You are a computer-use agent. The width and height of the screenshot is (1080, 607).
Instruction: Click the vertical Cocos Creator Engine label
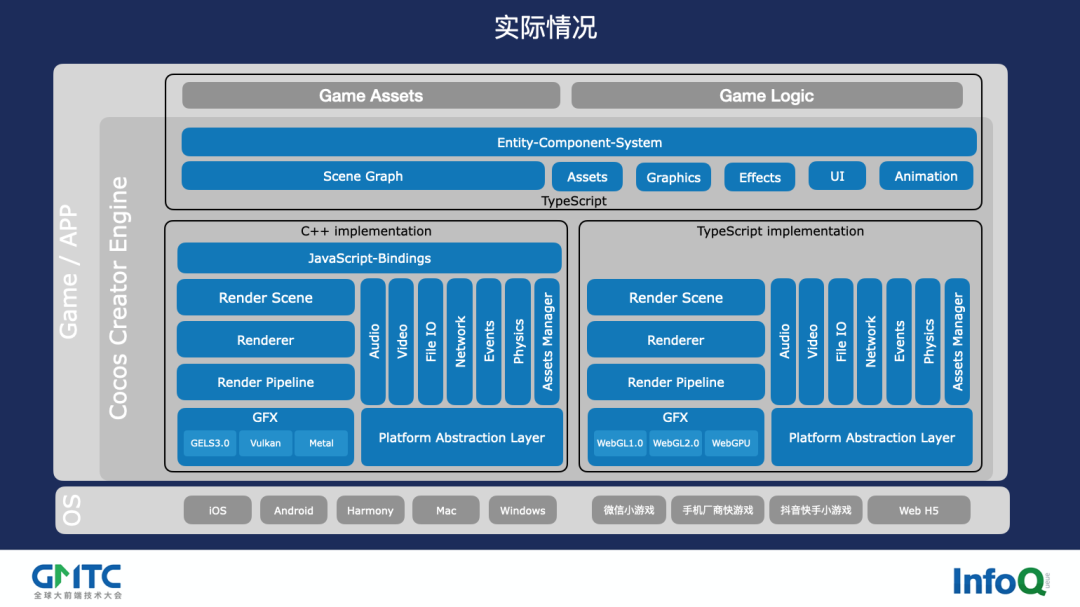coord(118,298)
